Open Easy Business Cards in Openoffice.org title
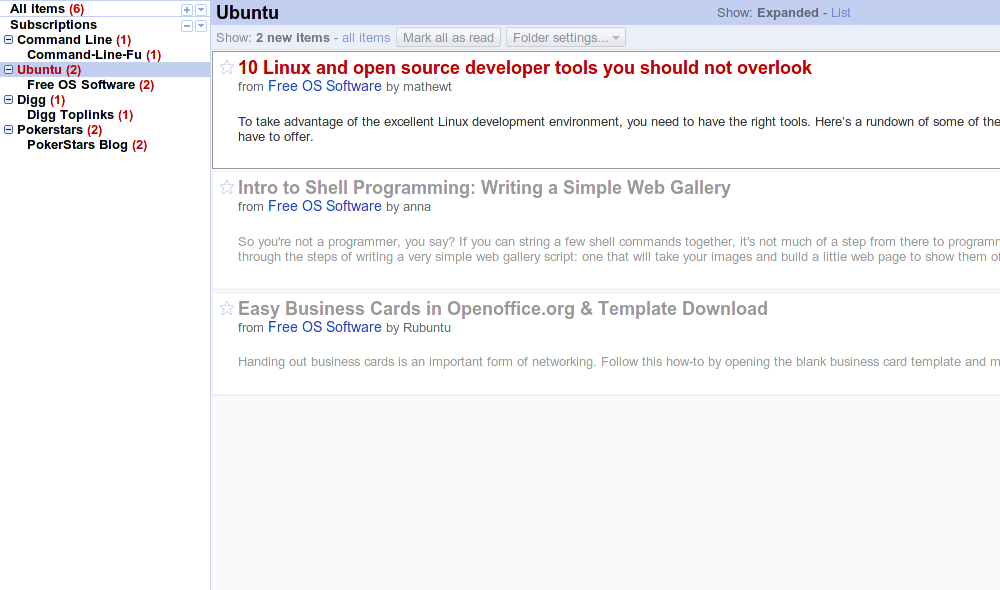Viewport: 1000px width, 590px height. 503,309
